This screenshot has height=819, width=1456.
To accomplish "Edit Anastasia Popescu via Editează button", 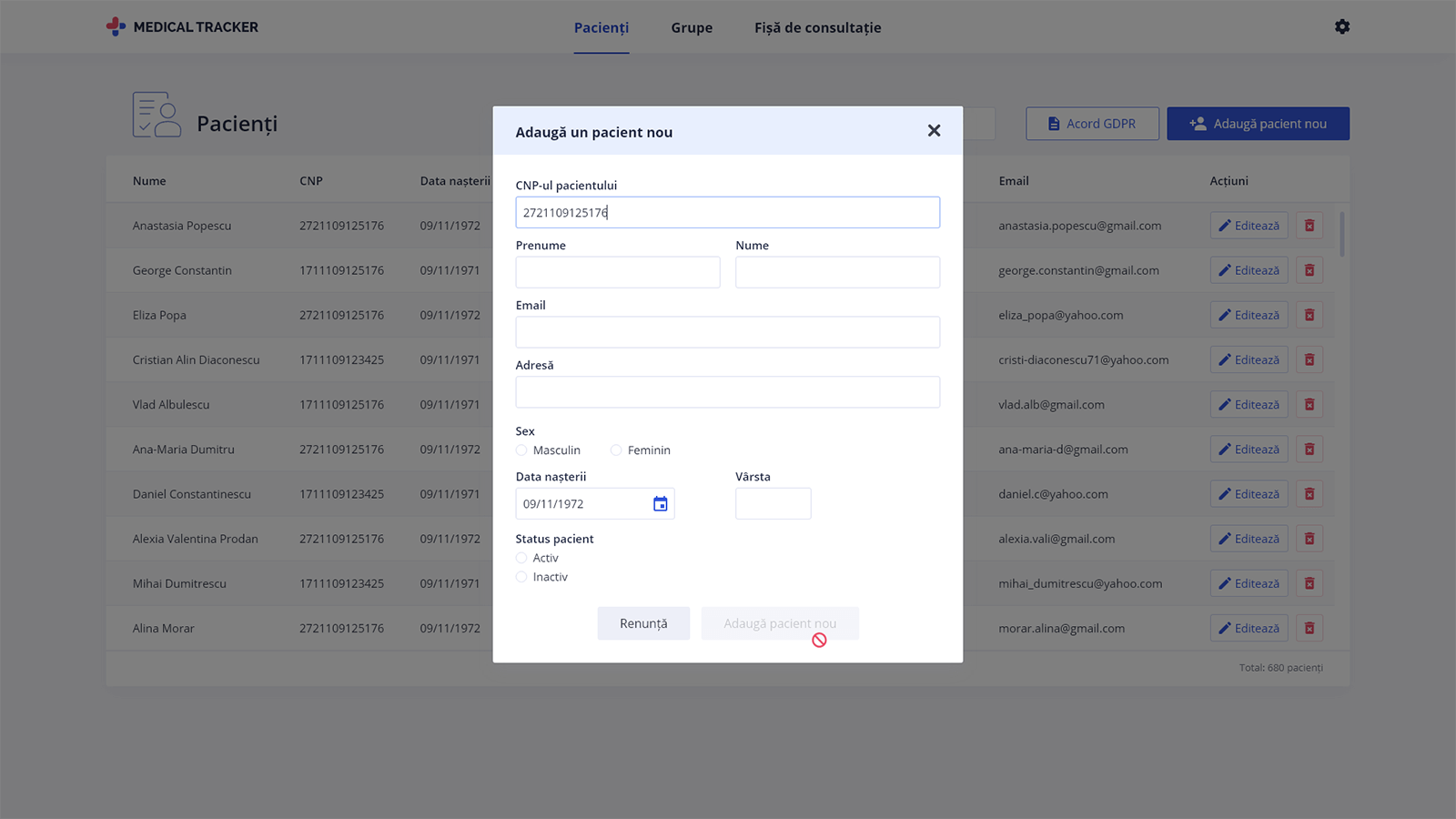I will [1249, 226].
